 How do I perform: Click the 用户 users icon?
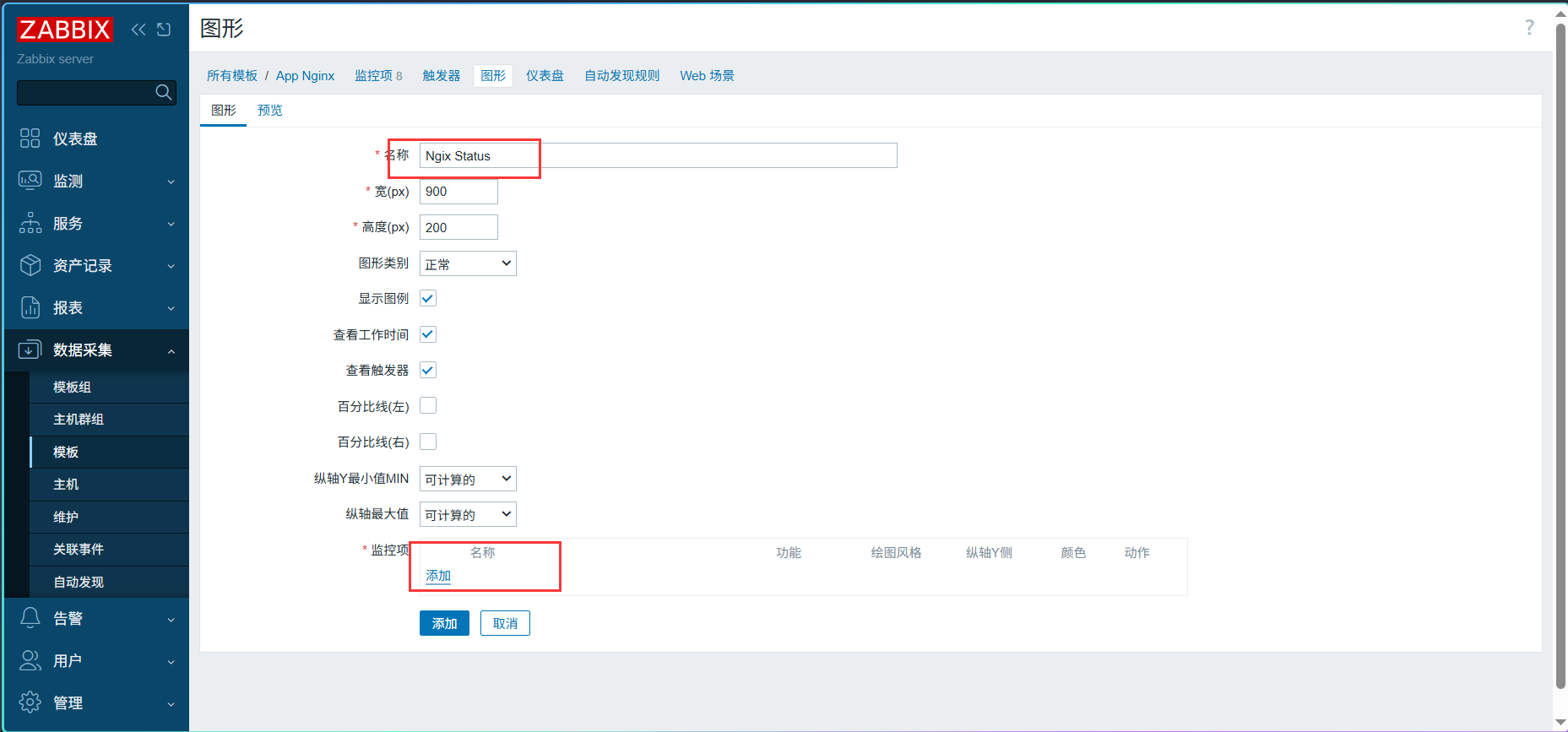click(x=30, y=660)
